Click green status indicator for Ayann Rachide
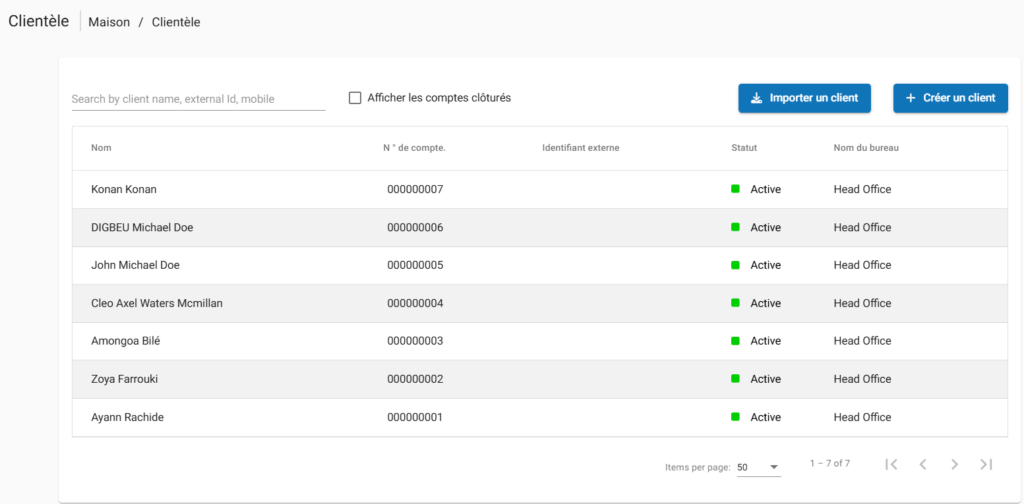 [x=735, y=417]
